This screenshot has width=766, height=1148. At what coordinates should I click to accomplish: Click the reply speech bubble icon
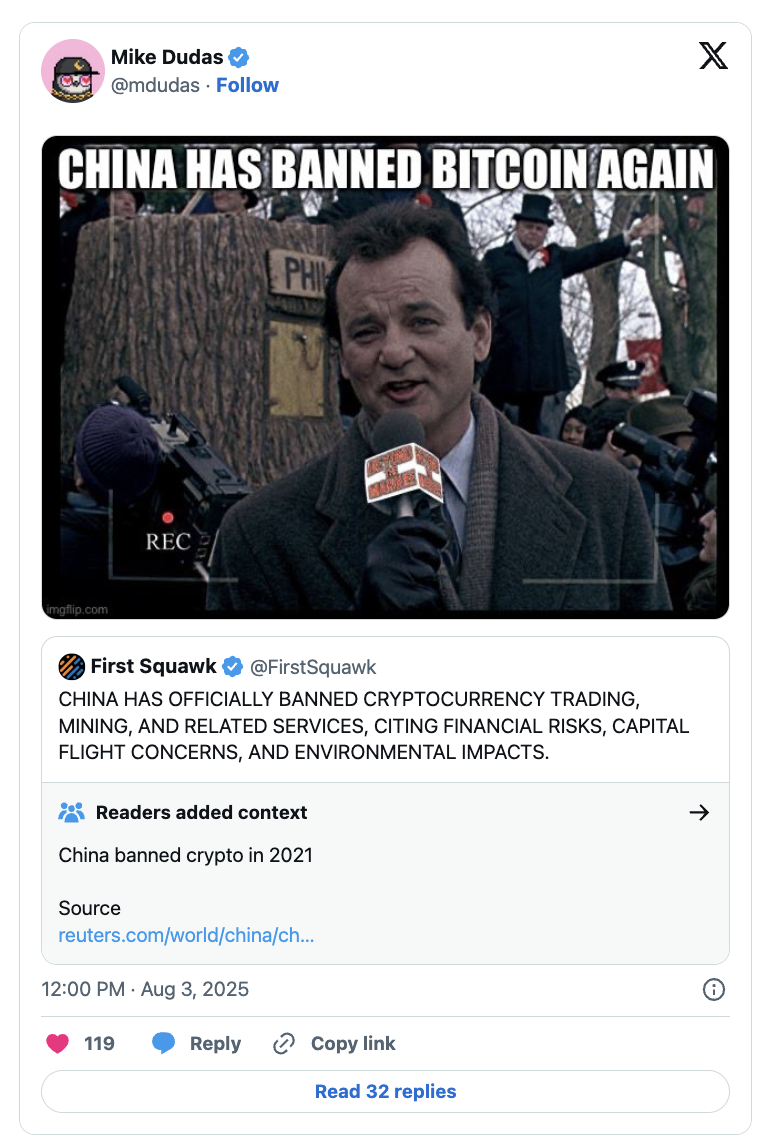coord(163,1043)
